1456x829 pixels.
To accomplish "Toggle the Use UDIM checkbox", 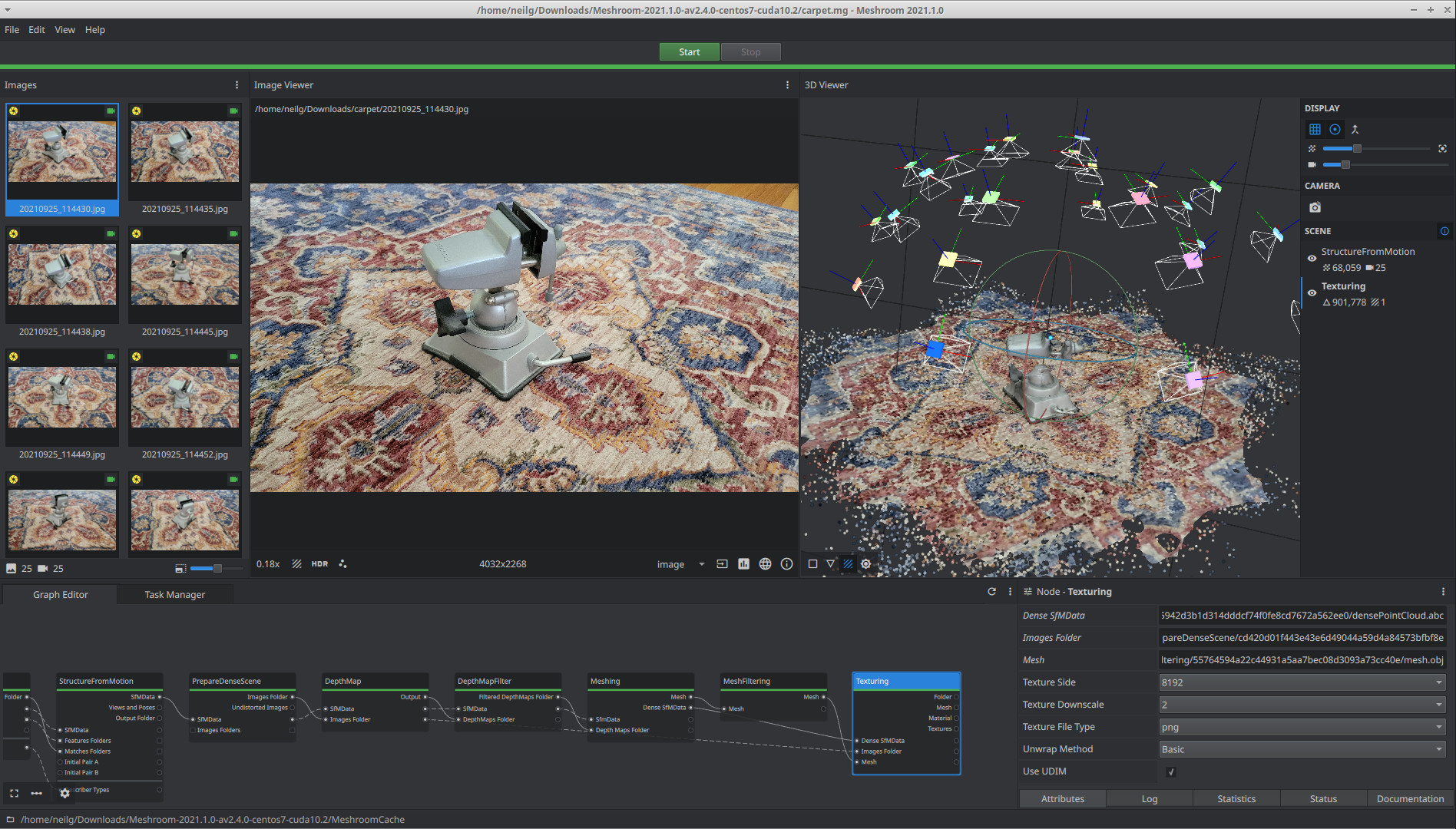I will click(1170, 772).
